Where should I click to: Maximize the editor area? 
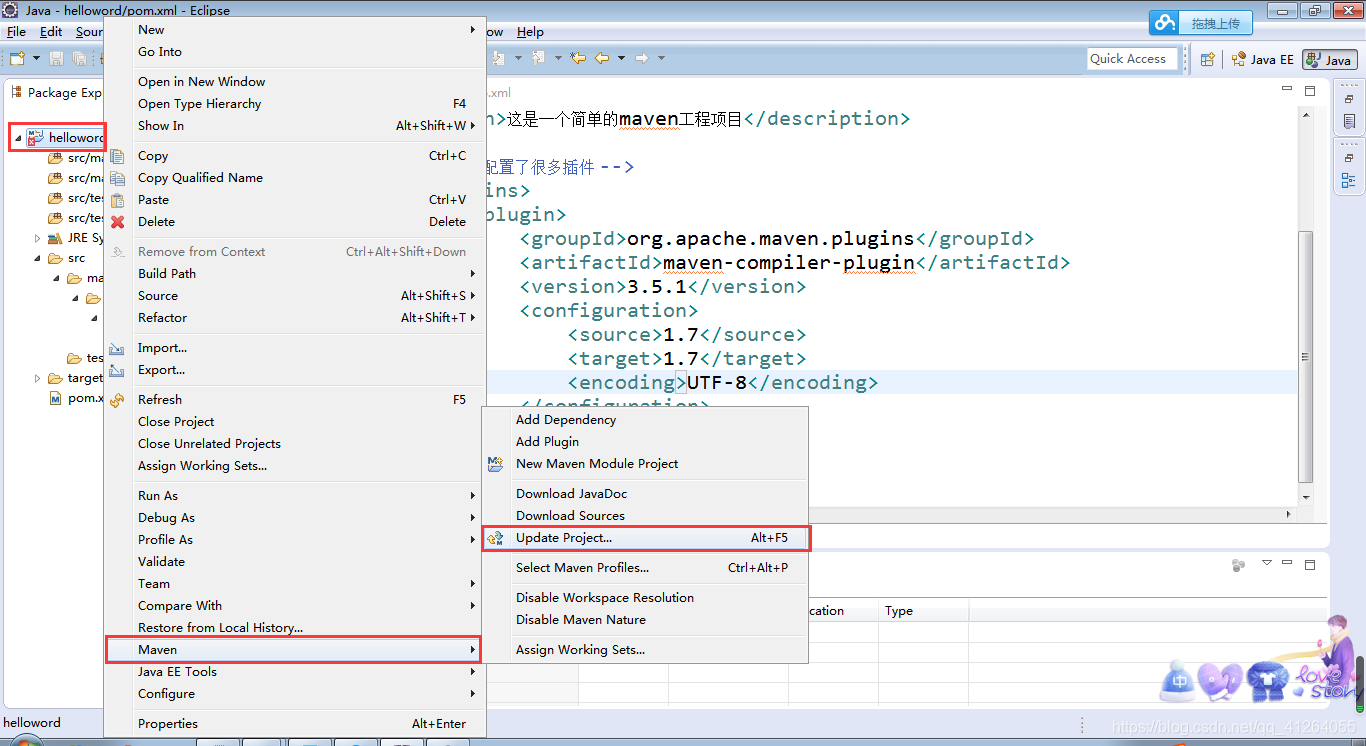click(1310, 90)
